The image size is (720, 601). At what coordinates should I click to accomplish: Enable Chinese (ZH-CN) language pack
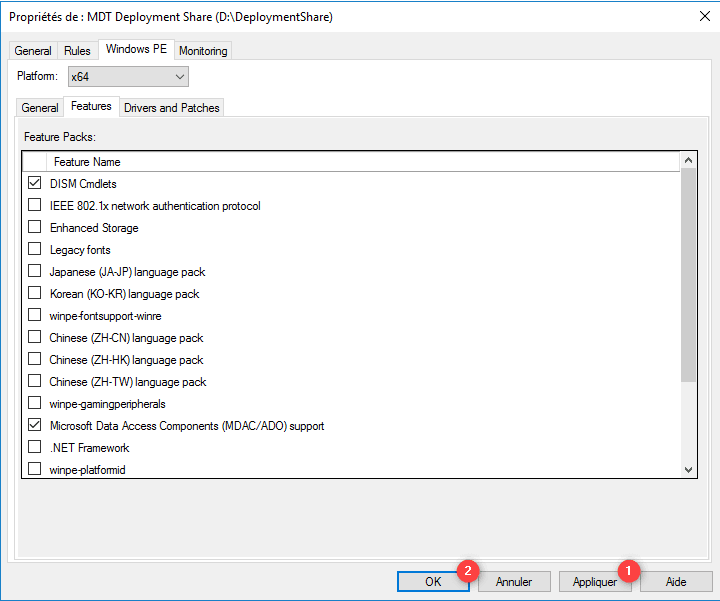[34, 337]
